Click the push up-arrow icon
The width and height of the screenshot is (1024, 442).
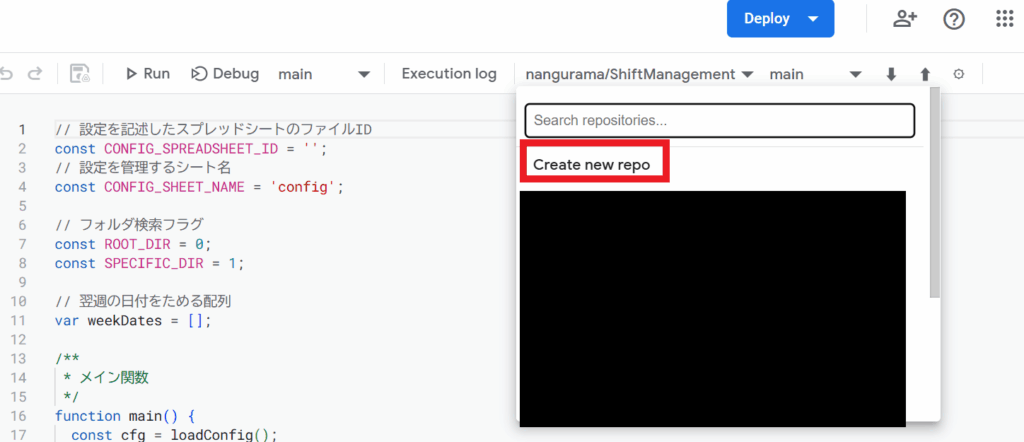[925, 74]
